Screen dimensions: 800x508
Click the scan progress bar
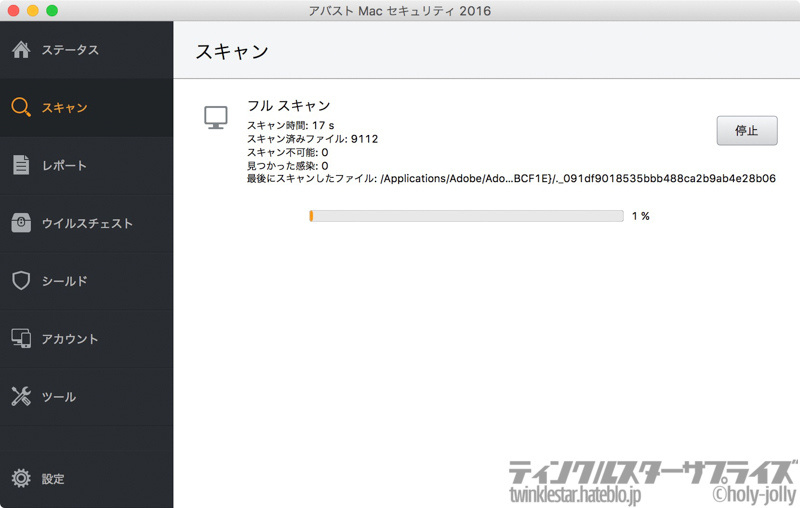coord(466,216)
